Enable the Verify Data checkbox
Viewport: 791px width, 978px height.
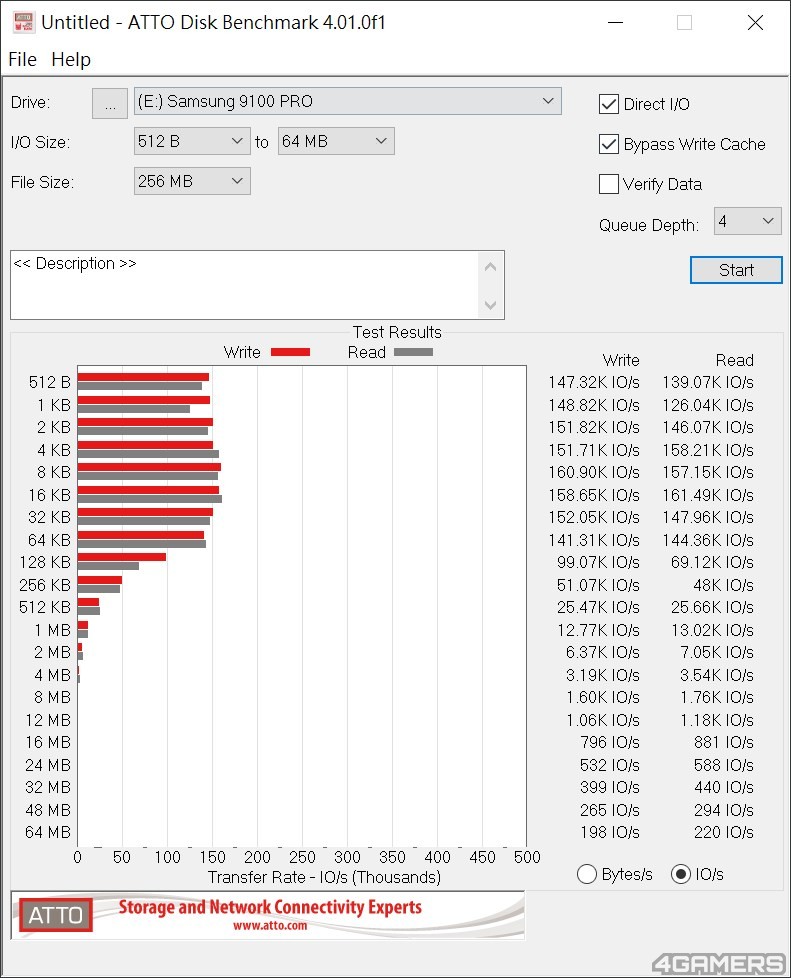[608, 184]
